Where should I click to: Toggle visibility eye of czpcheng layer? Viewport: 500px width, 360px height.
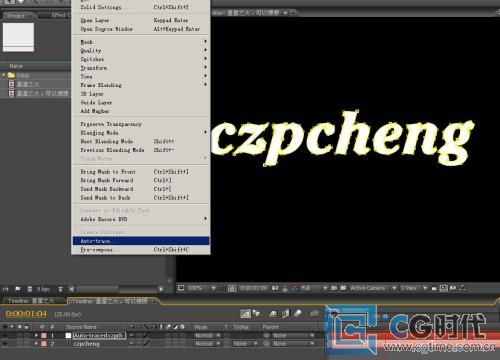(x=5, y=343)
